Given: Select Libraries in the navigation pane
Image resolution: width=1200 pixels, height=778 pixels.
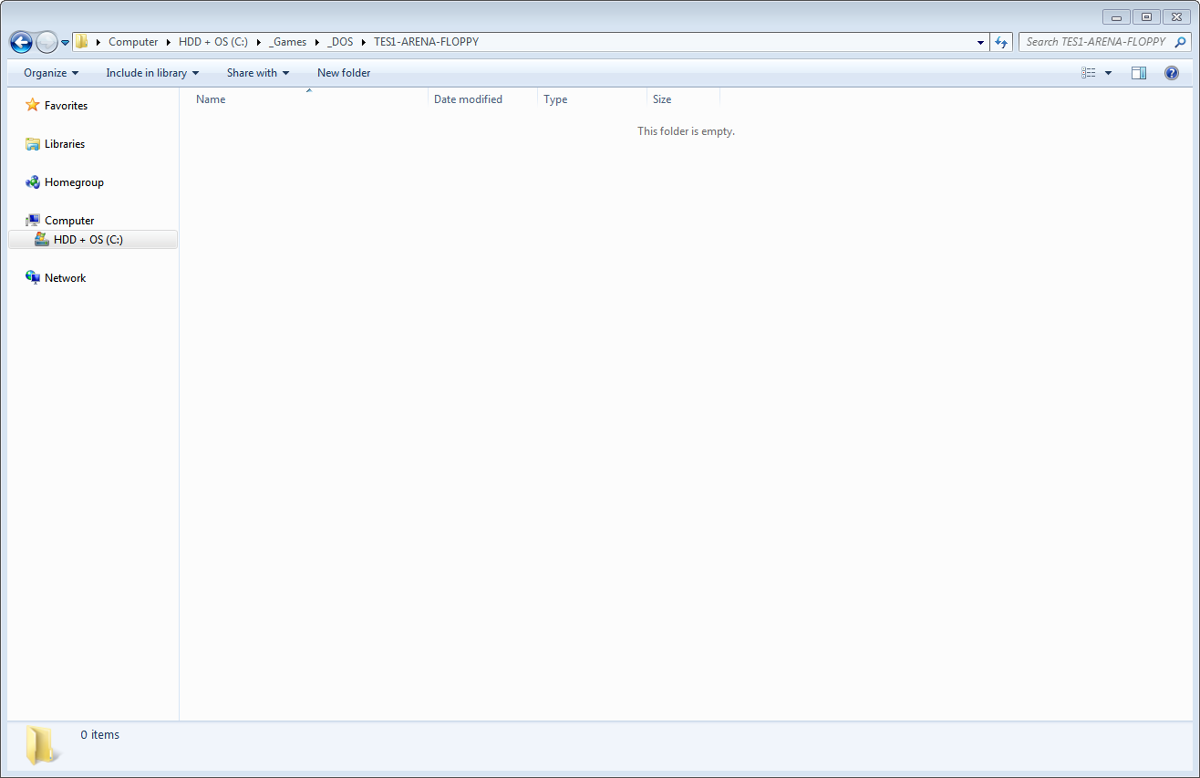Looking at the screenshot, I should coord(65,144).
